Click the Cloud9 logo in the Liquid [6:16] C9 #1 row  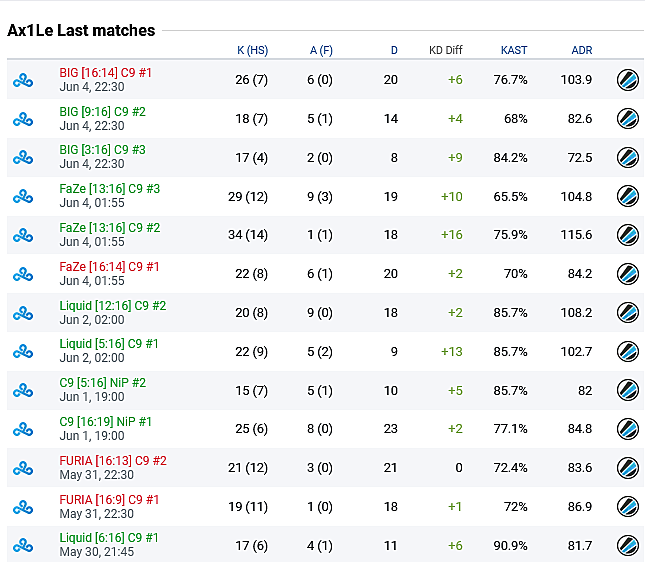[23, 546]
